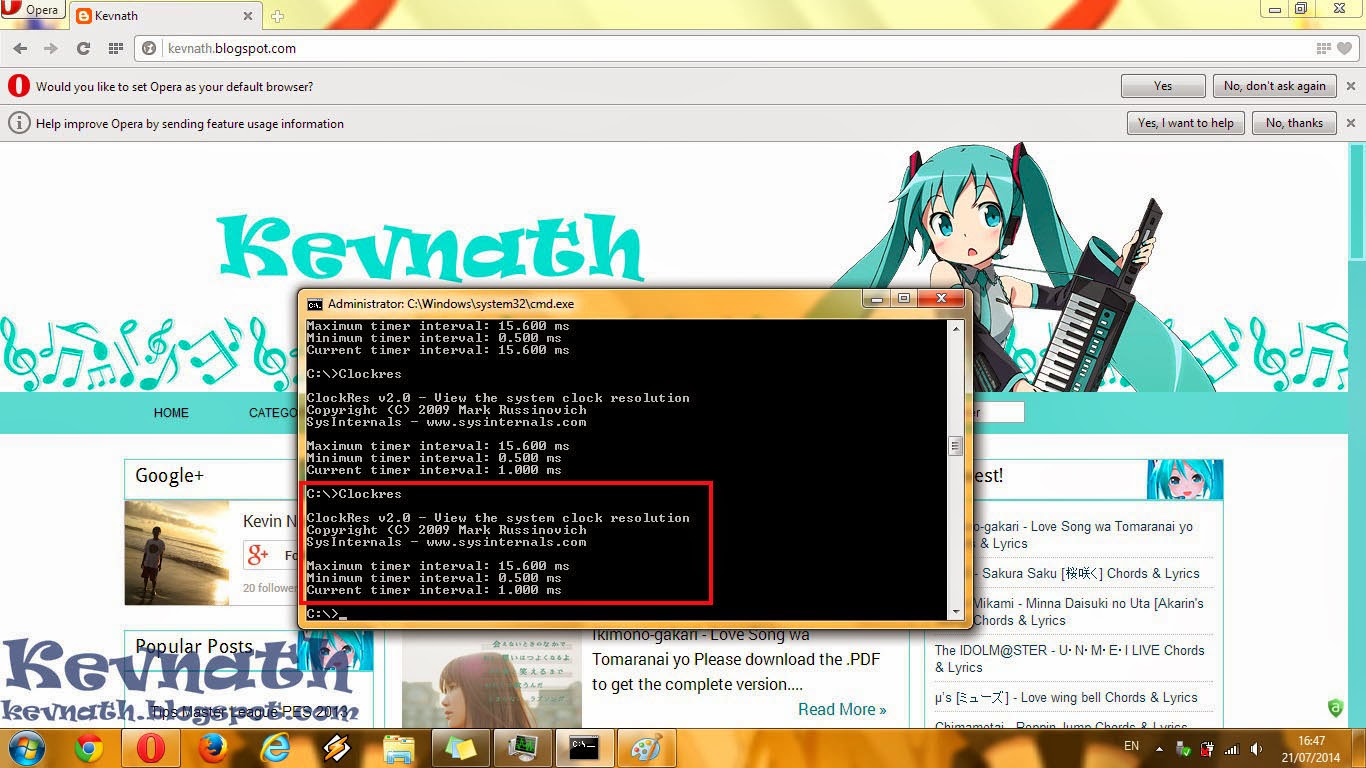Image resolution: width=1366 pixels, height=768 pixels.
Task: Launch Winamp from the taskbar
Action: click(336, 748)
